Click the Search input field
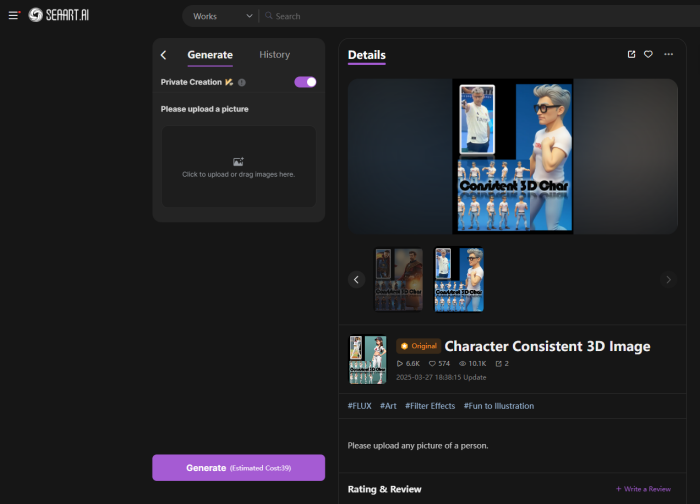Image resolution: width=700 pixels, height=504 pixels. (482, 16)
